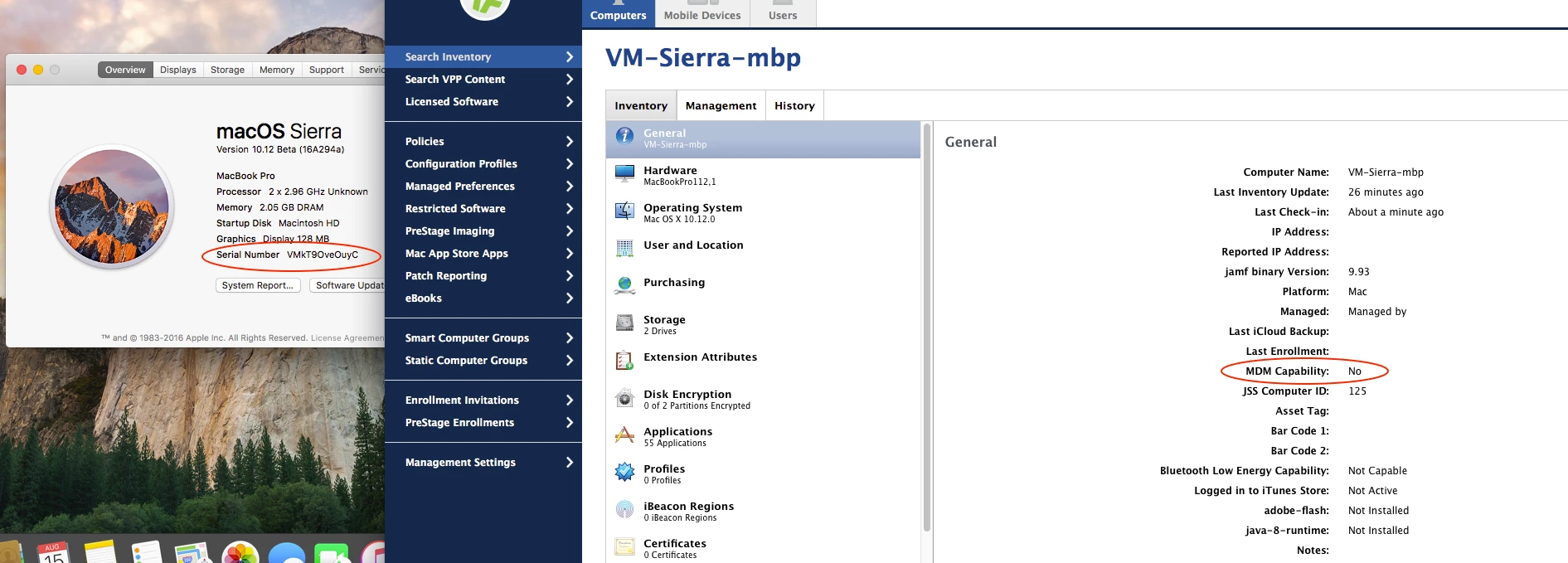Open Enrollment Invitations
This screenshot has width=1568, height=563.
coord(483,400)
